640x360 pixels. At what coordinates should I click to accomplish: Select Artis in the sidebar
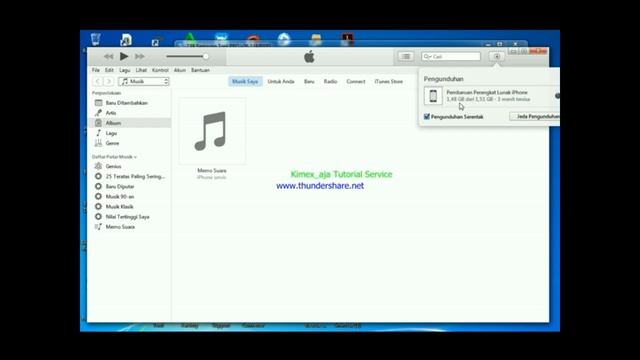(x=129, y=113)
